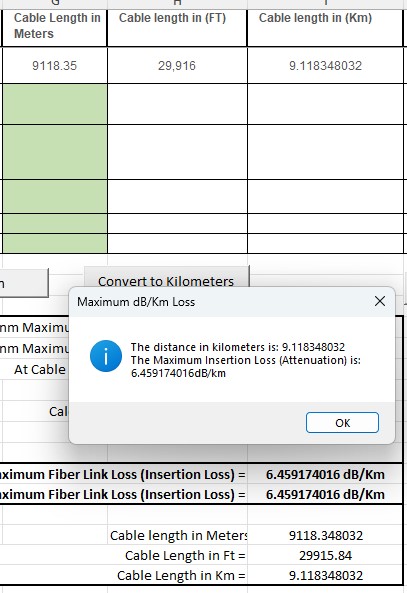The width and height of the screenshot is (407, 593).
Task: Select the second 6.459174016 dB/Km result cell
Action: [x=325, y=494]
